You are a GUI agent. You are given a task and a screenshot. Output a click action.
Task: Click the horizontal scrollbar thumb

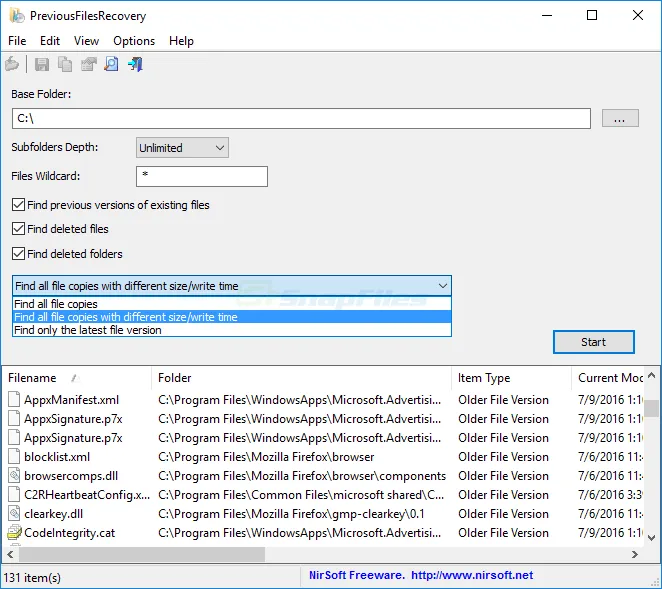click(x=142, y=554)
